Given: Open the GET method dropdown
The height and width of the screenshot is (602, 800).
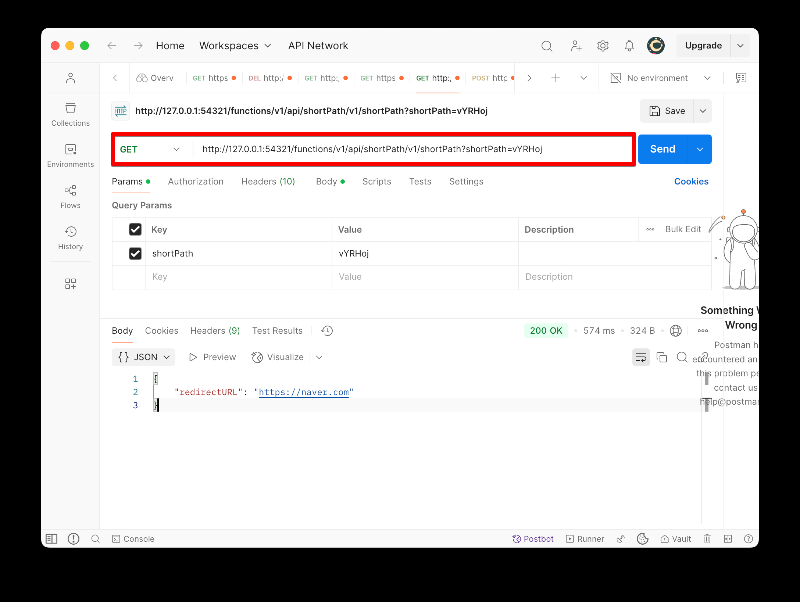Looking at the screenshot, I should [x=151, y=149].
